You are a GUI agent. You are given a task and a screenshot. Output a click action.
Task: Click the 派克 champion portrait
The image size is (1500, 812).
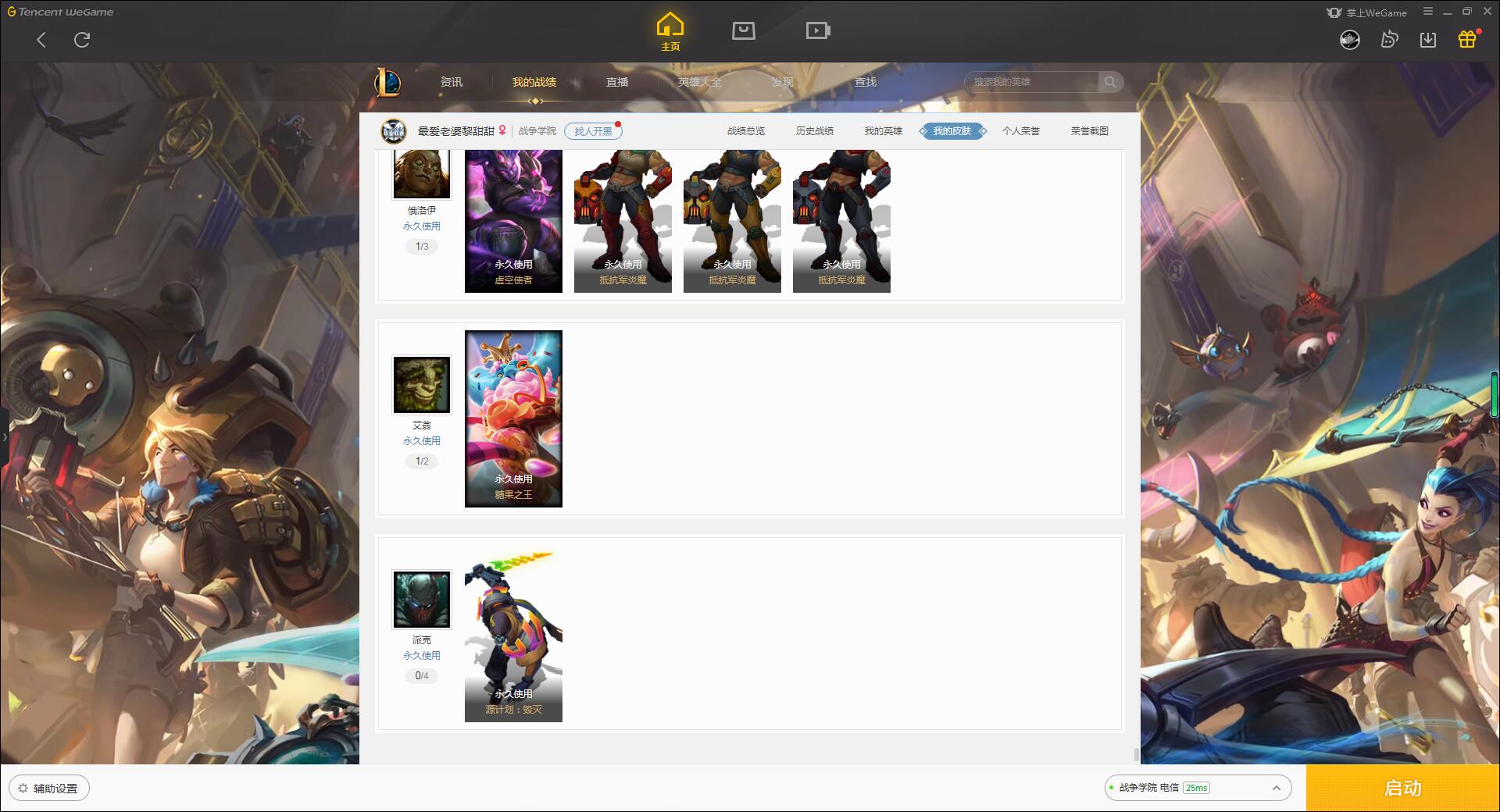[422, 600]
